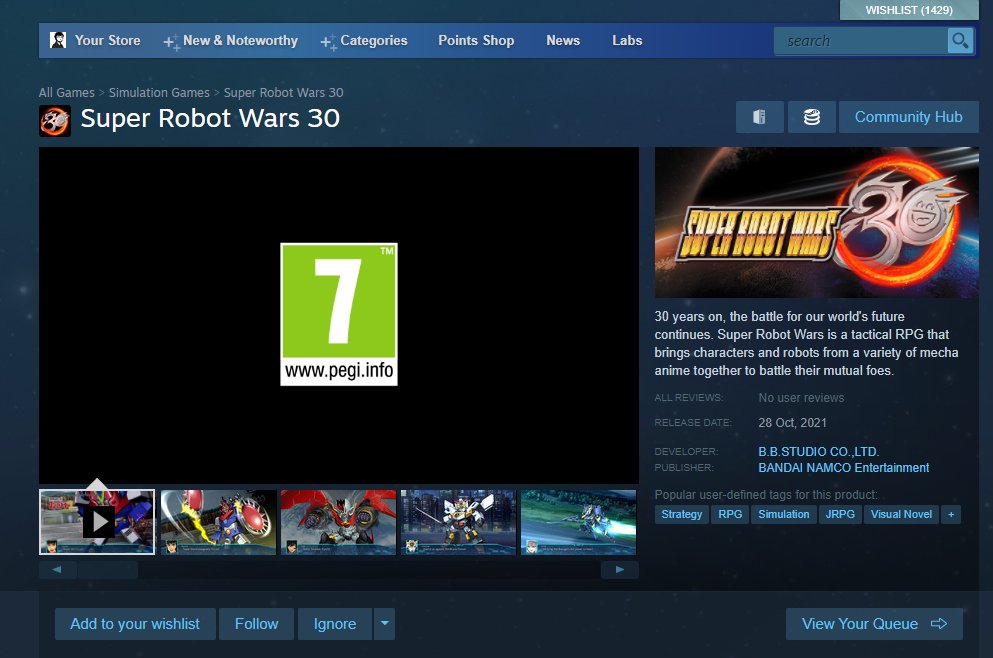
Task: Select fifth thumbnail with flying blue mecha
Action: pos(578,522)
